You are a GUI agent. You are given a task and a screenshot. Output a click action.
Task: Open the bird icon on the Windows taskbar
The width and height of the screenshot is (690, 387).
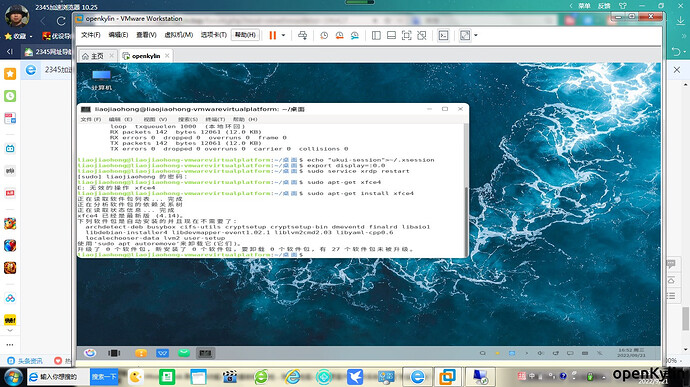(x=355, y=377)
